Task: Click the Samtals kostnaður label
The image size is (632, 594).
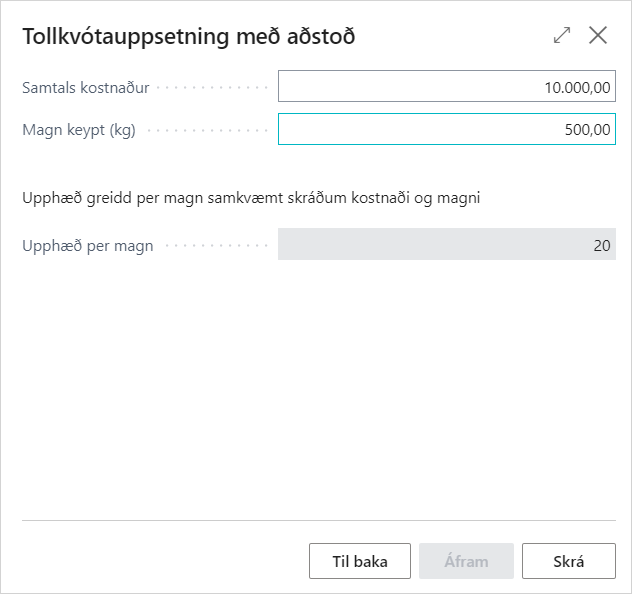Action: tap(86, 87)
